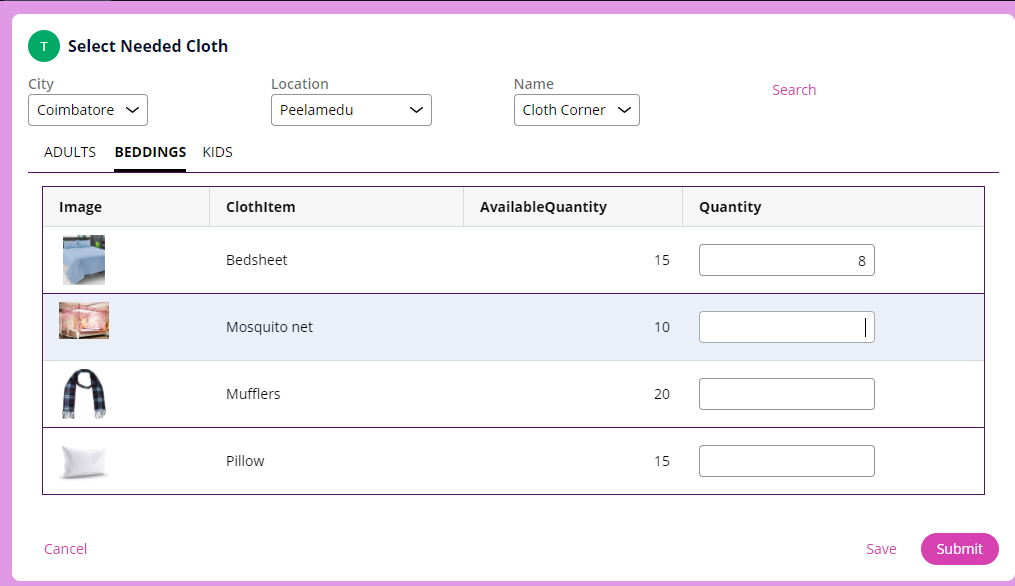
Task: Click the Cancel link
Action: pyautogui.click(x=65, y=549)
